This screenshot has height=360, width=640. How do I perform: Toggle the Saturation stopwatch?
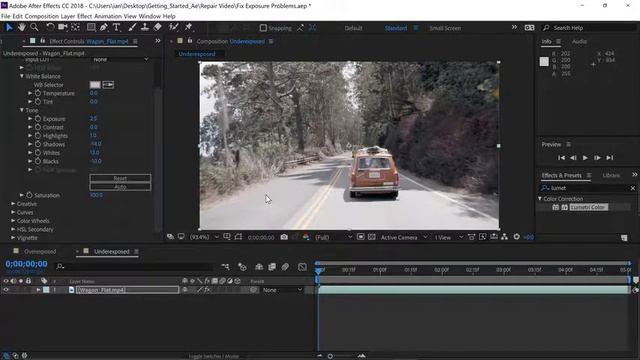click(x=29, y=195)
